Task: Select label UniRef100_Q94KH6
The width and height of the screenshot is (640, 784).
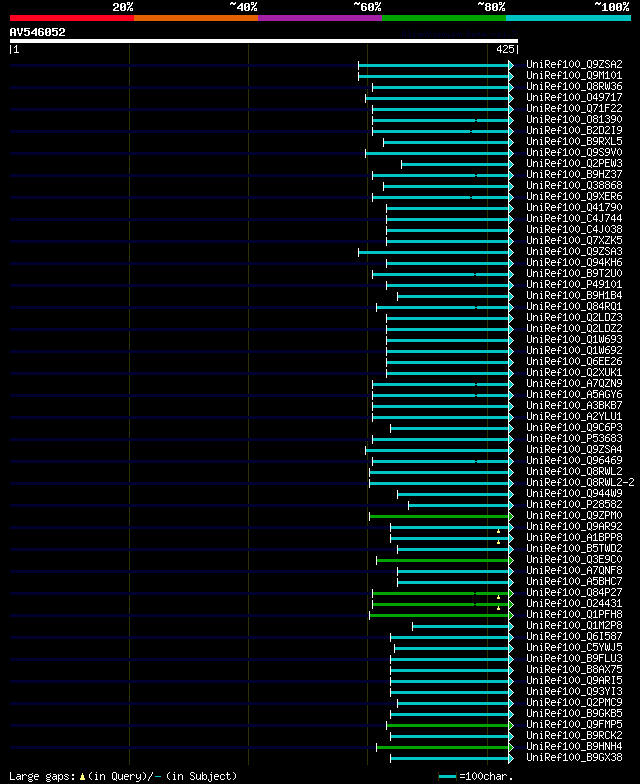Action: point(574,262)
